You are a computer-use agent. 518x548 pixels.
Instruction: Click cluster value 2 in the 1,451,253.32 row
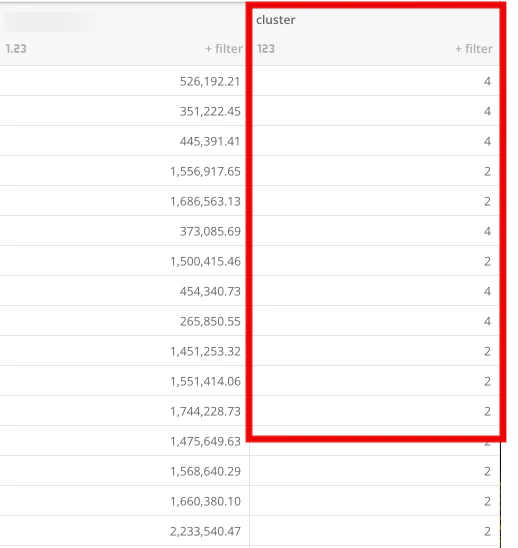pyautogui.click(x=487, y=352)
